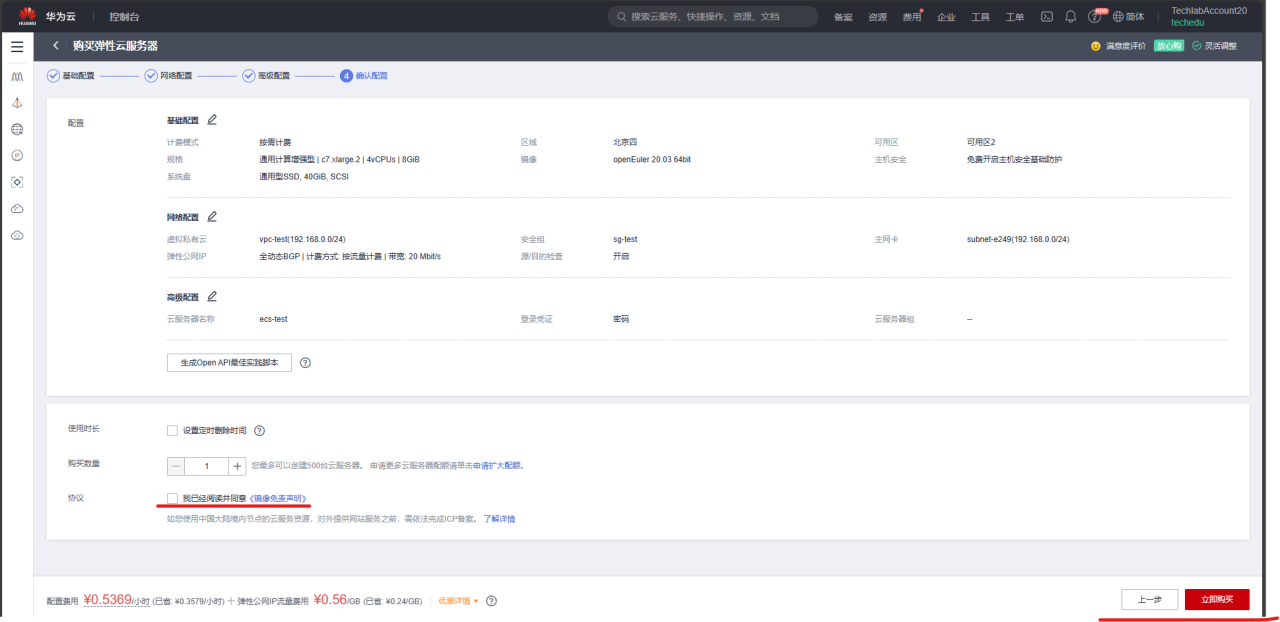Click the notification bell icon
The height and width of the screenshot is (622, 1280).
[x=1070, y=16]
